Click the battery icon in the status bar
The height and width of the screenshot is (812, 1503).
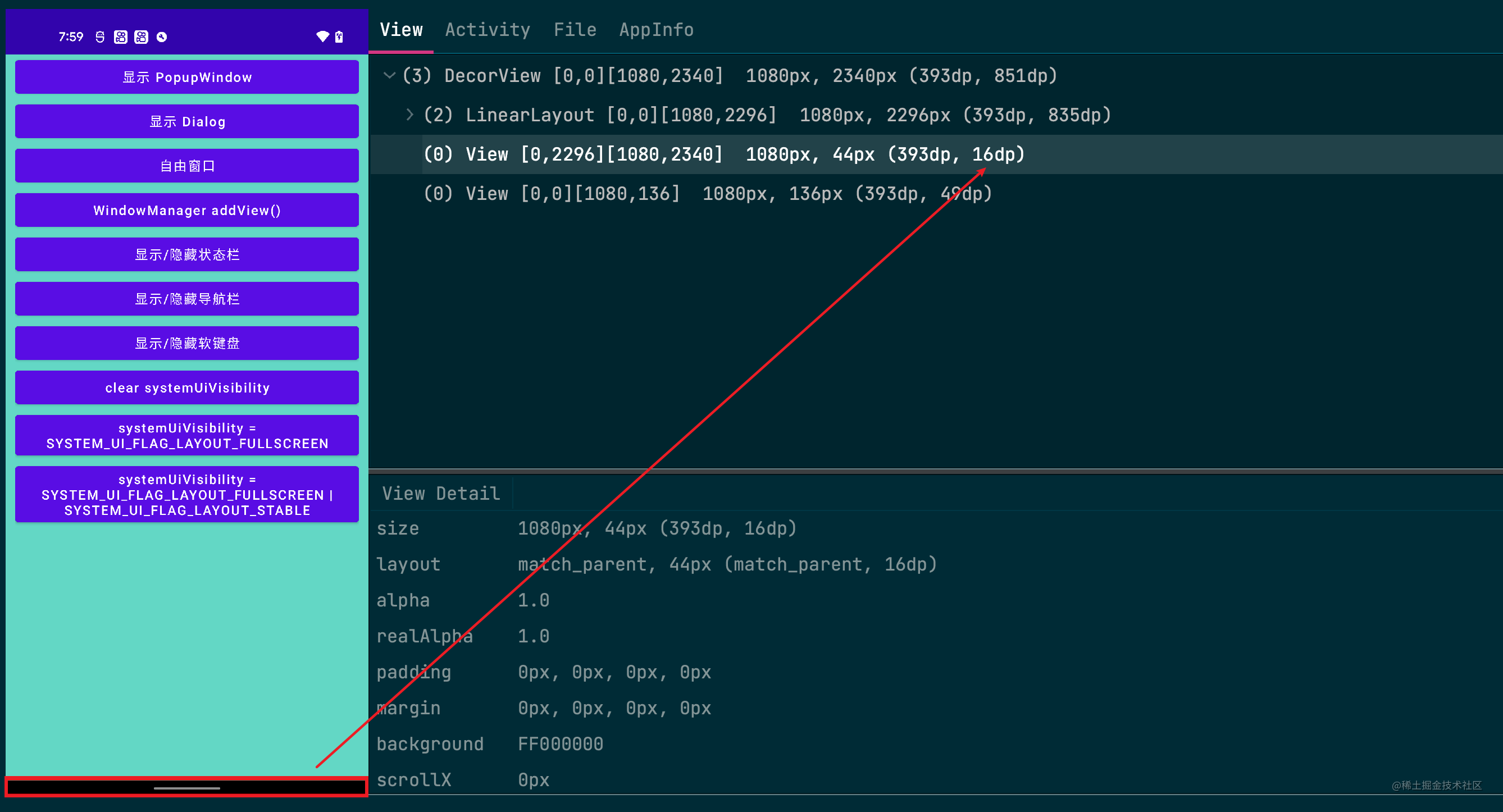tap(339, 37)
